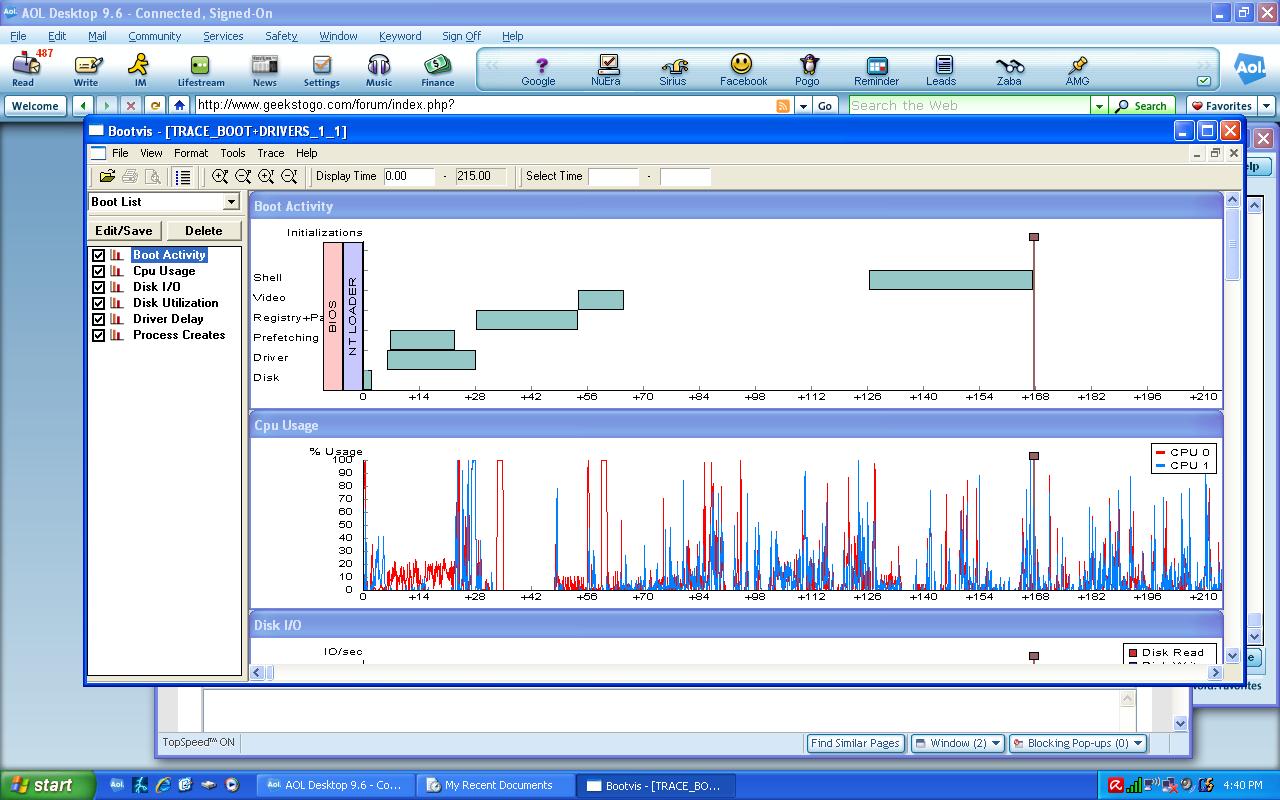
Task: Click the Bootvis print preview icon
Action: tap(153, 177)
